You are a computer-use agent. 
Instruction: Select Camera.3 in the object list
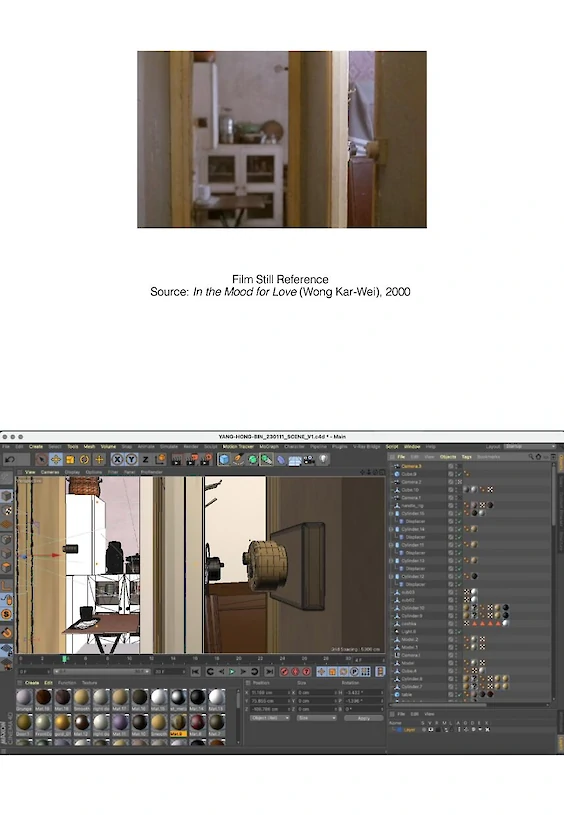click(x=411, y=466)
